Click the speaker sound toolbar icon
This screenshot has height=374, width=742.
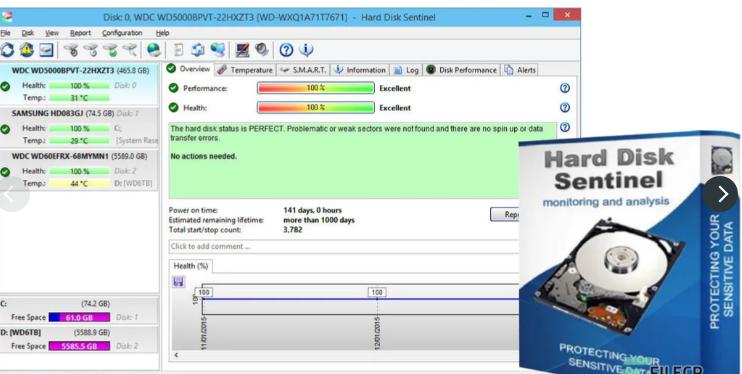(262, 50)
